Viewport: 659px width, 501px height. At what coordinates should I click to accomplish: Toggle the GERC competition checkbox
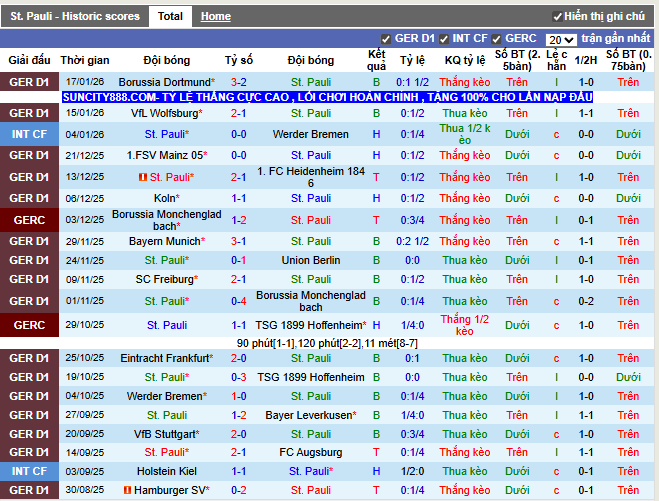(x=497, y=38)
